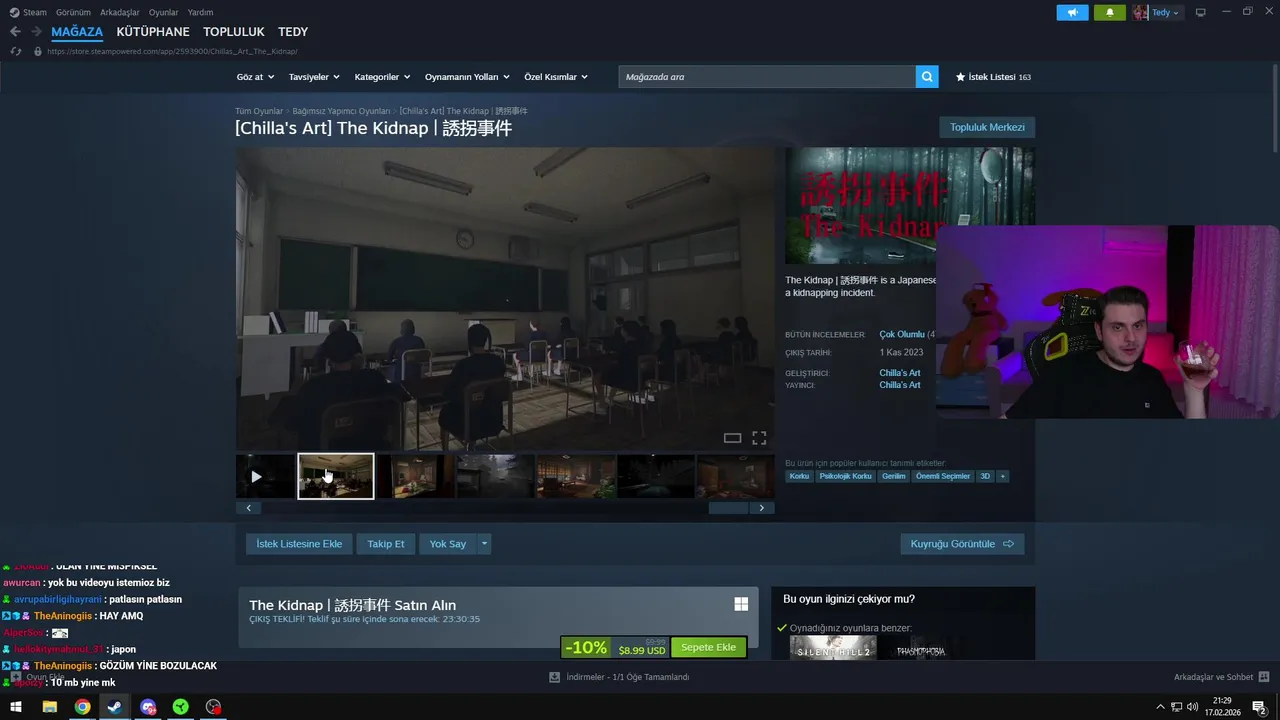
Task: Expand the screenshot to fullscreen
Action: pos(759,438)
